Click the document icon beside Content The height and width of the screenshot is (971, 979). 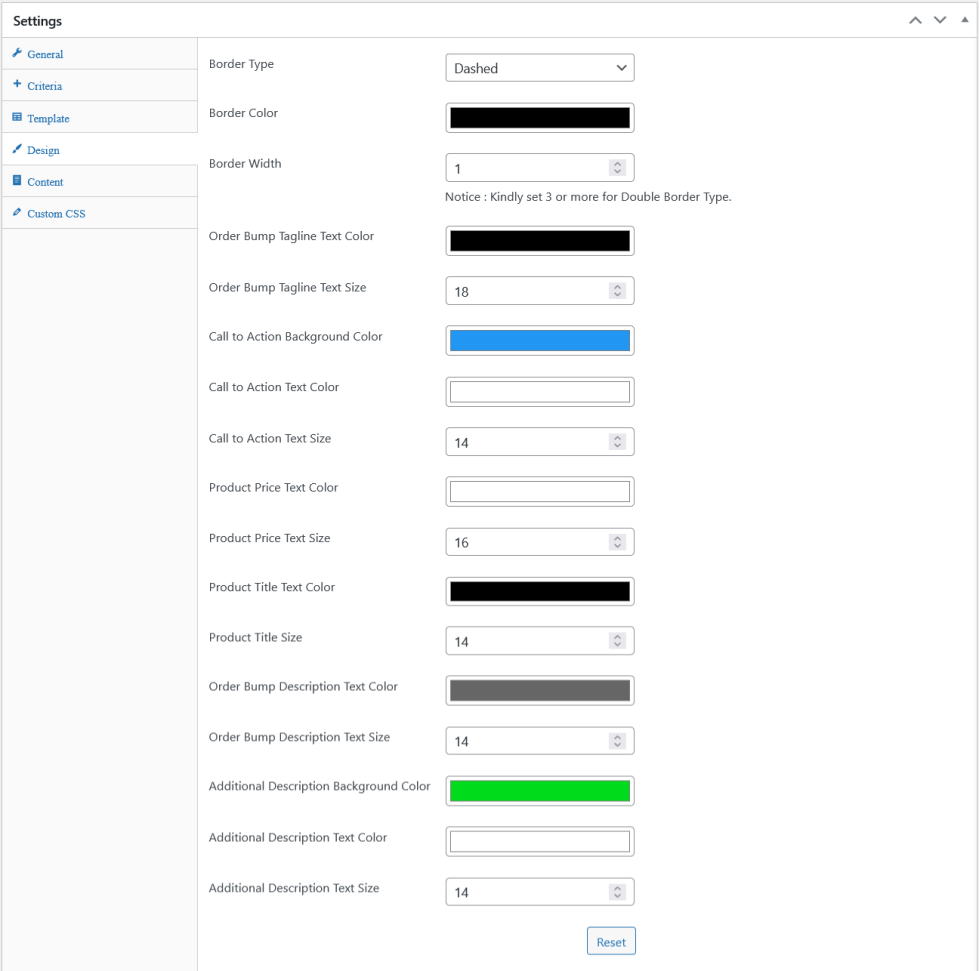click(x=17, y=181)
